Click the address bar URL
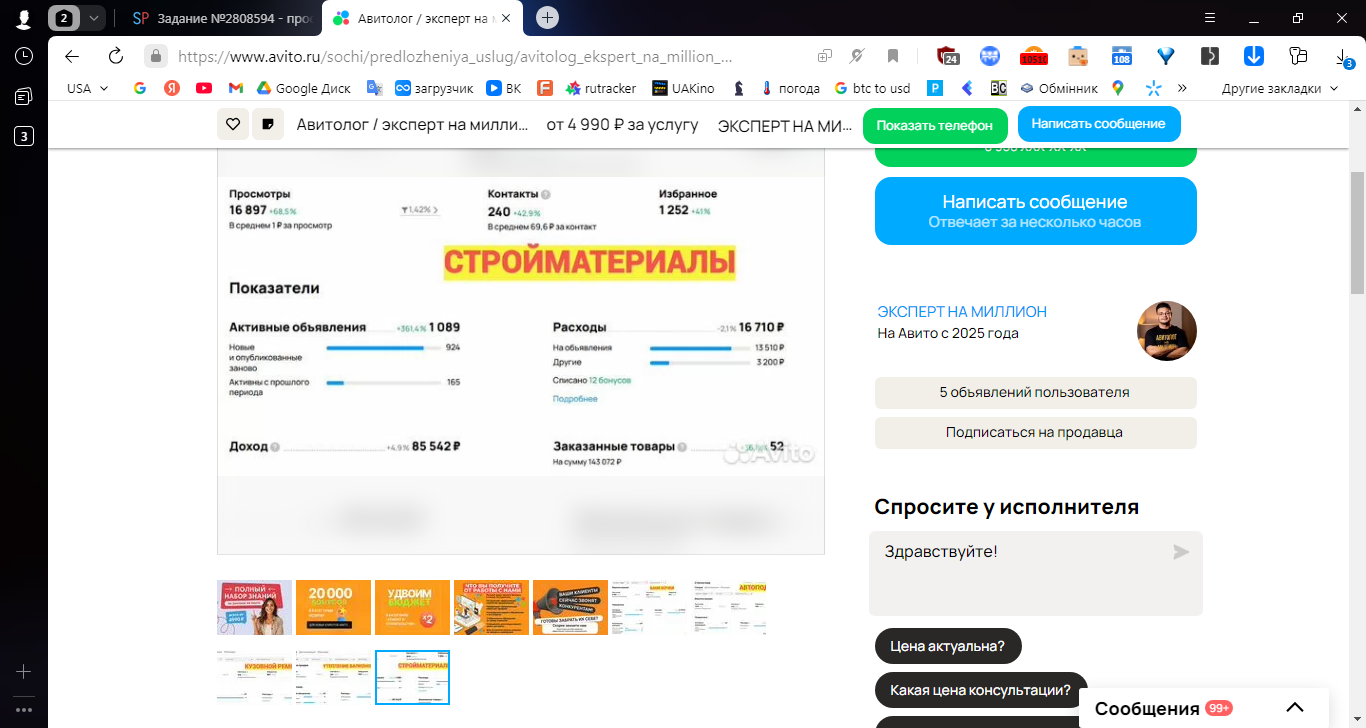Viewport: 1366px width, 728px height. point(455,56)
